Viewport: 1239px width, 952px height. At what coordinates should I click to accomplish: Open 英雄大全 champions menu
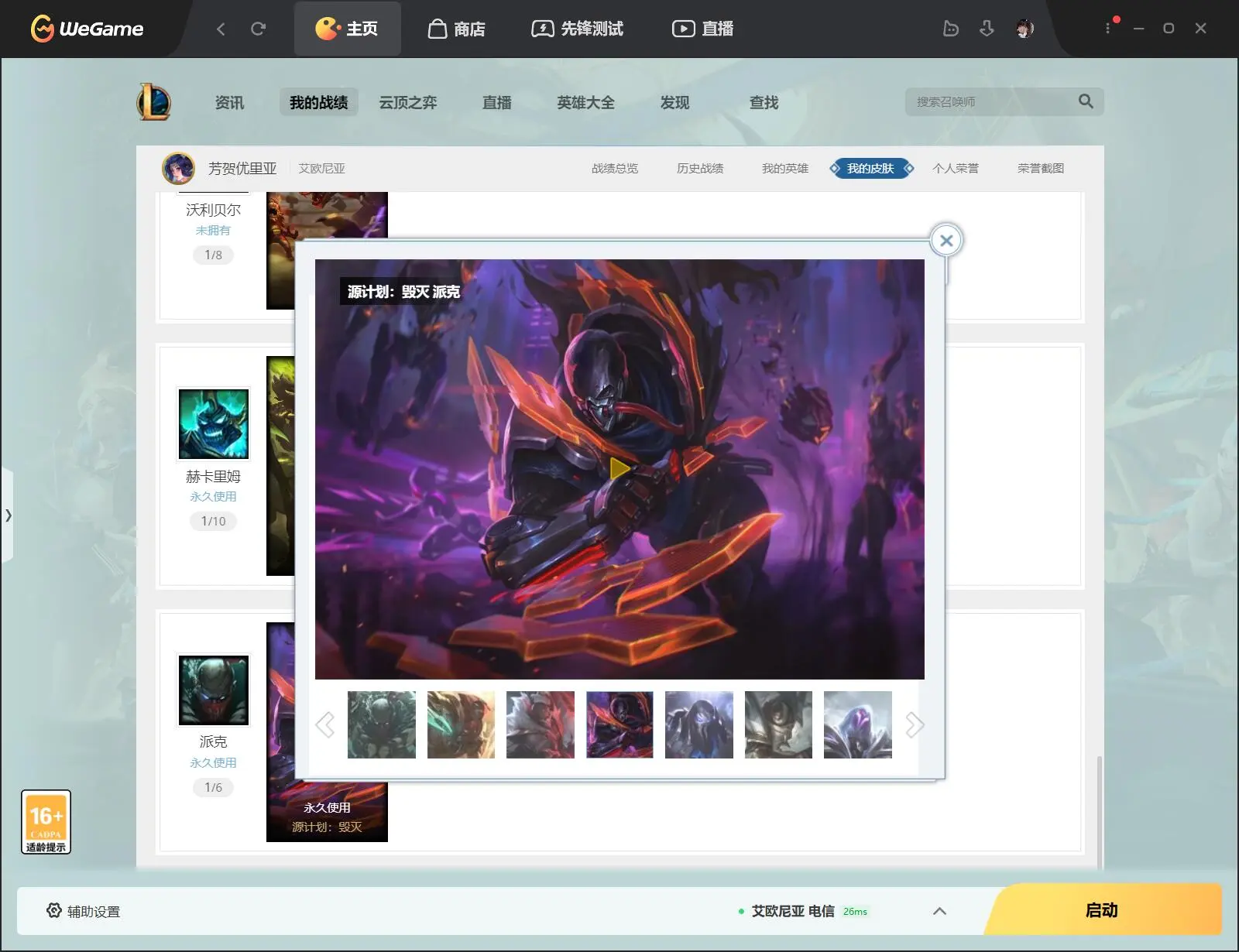click(586, 102)
